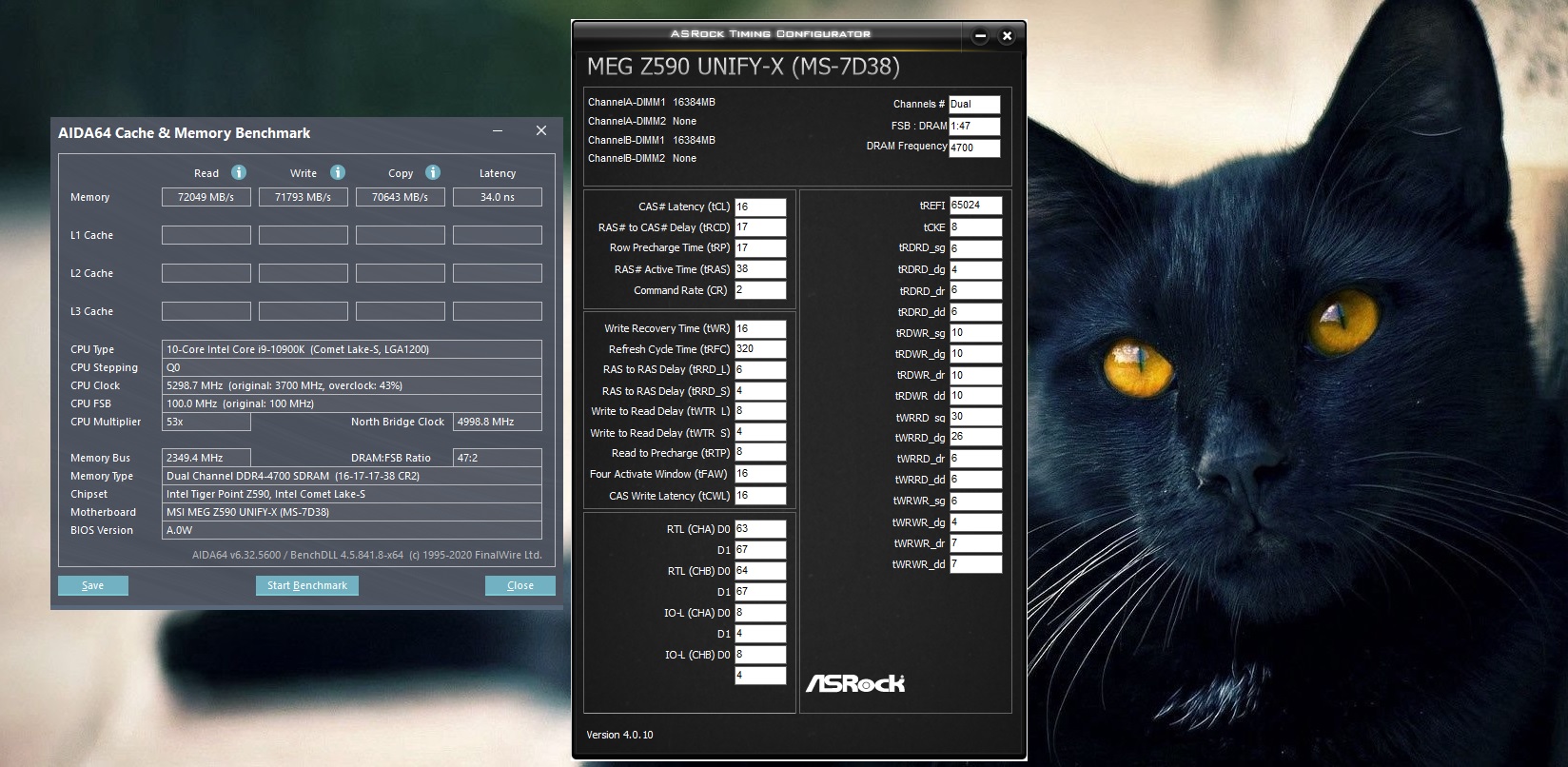Click the Command Rate (CR) field
1568x767 pixels.
(760, 290)
